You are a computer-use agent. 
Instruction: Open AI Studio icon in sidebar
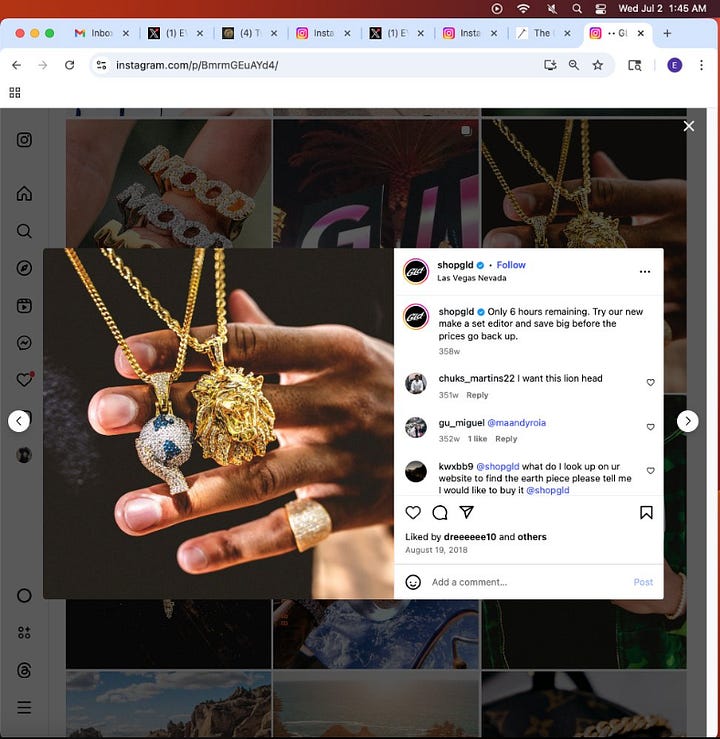tap(24, 632)
